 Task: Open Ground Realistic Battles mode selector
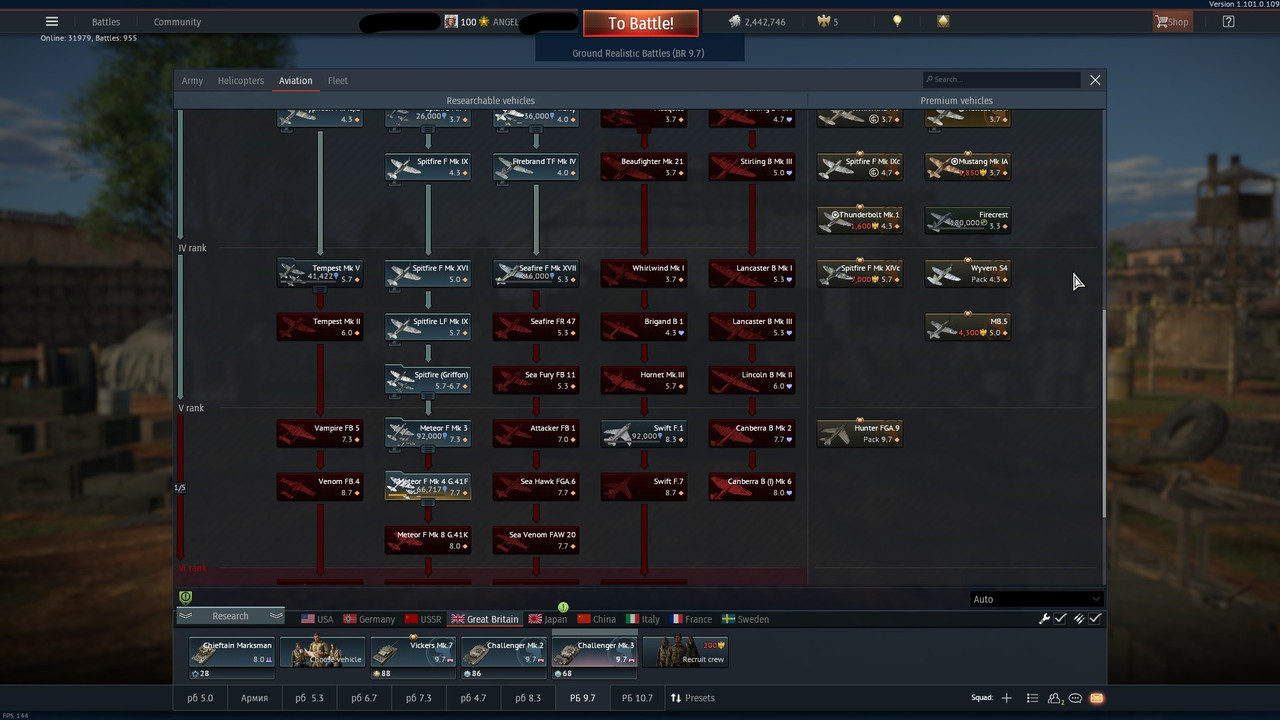[x=639, y=53]
